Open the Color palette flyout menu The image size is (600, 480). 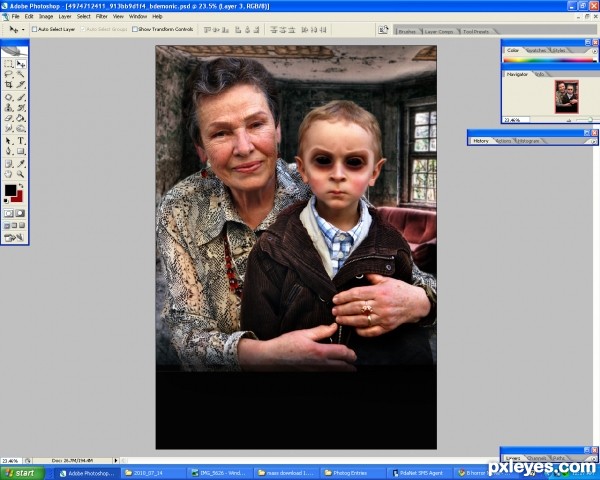click(594, 51)
